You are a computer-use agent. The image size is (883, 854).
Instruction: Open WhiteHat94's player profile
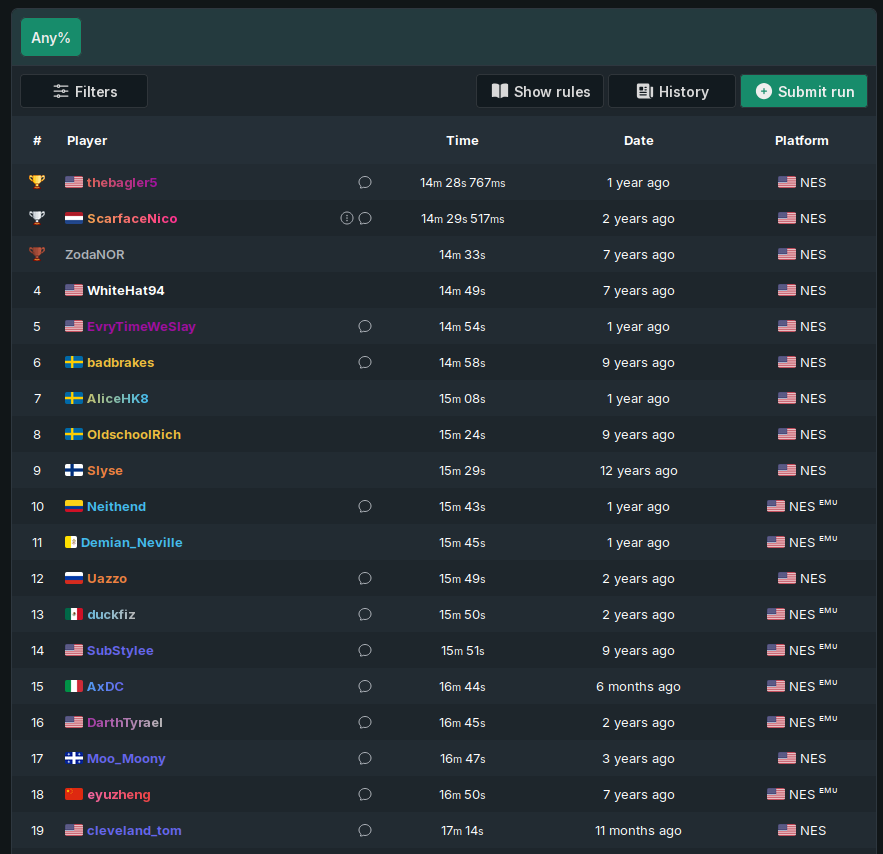pos(126,290)
